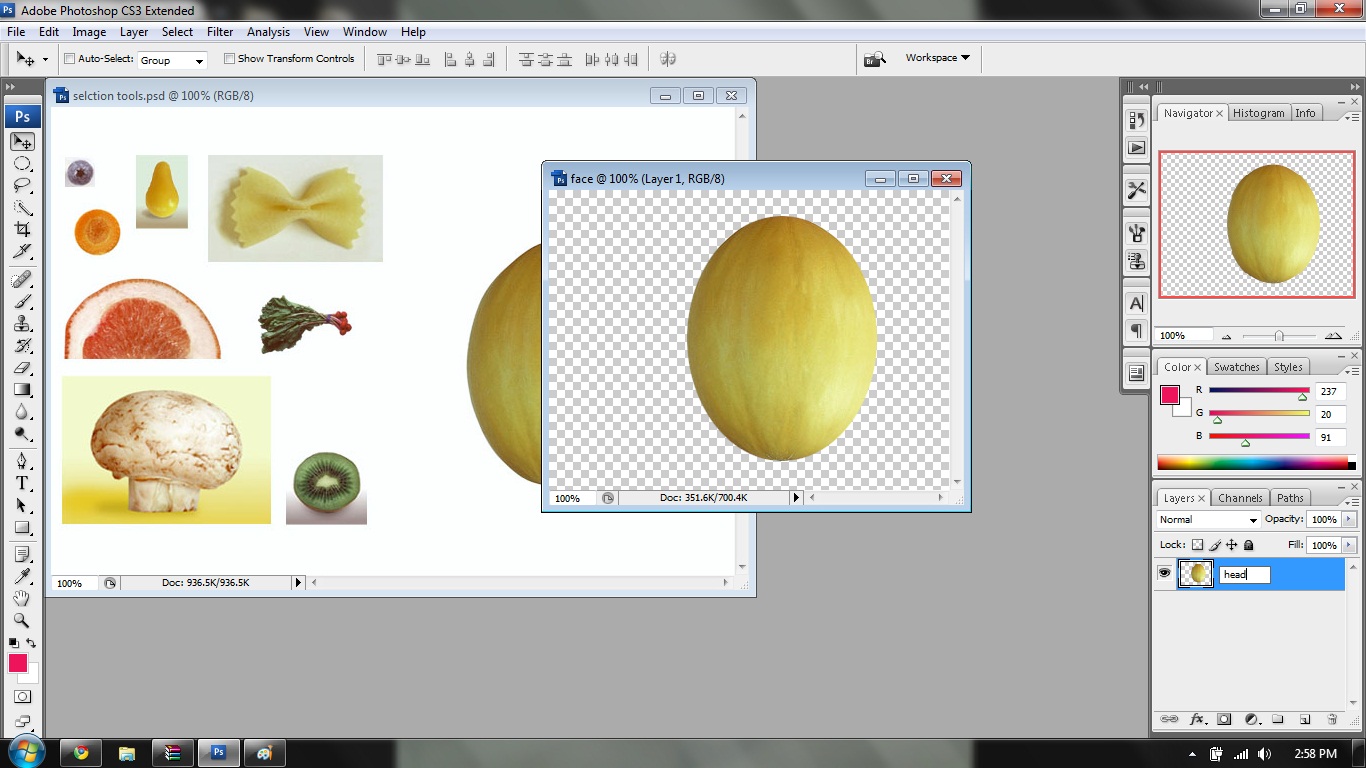The width and height of the screenshot is (1366, 768).
Task: Open the Analysis menu
Action: coord(268,32)
